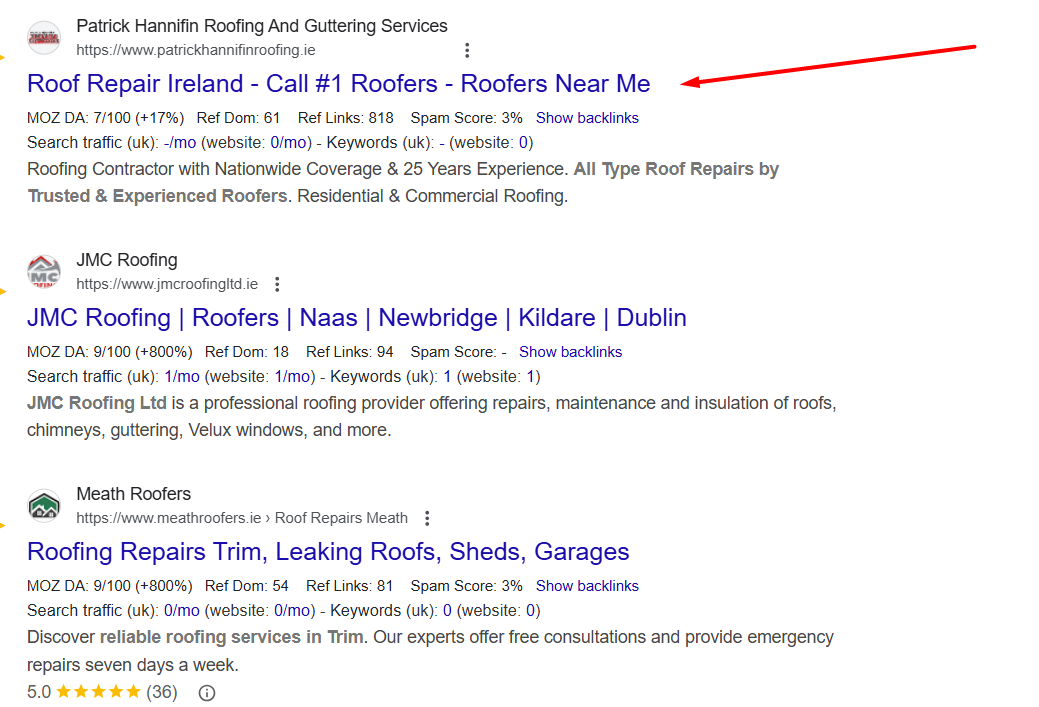Show backlinks for JMC Roofing result

point(571,352)
